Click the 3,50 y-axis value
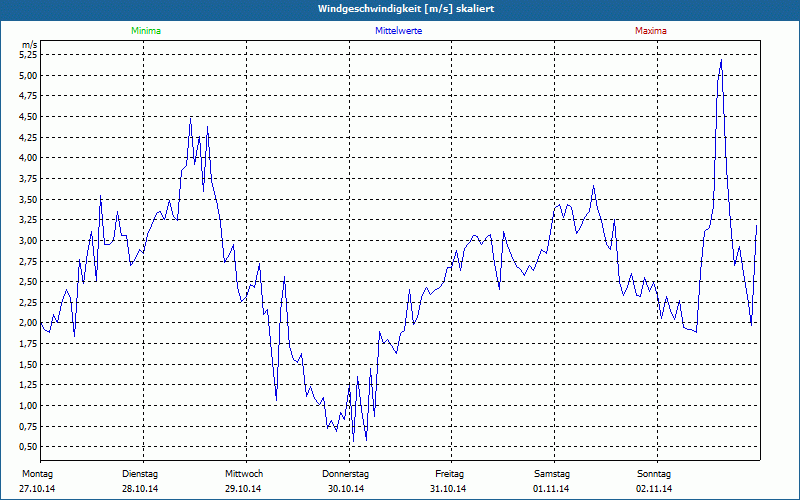Viewport: 800px width, 500px height. click(x=29, y=199)
